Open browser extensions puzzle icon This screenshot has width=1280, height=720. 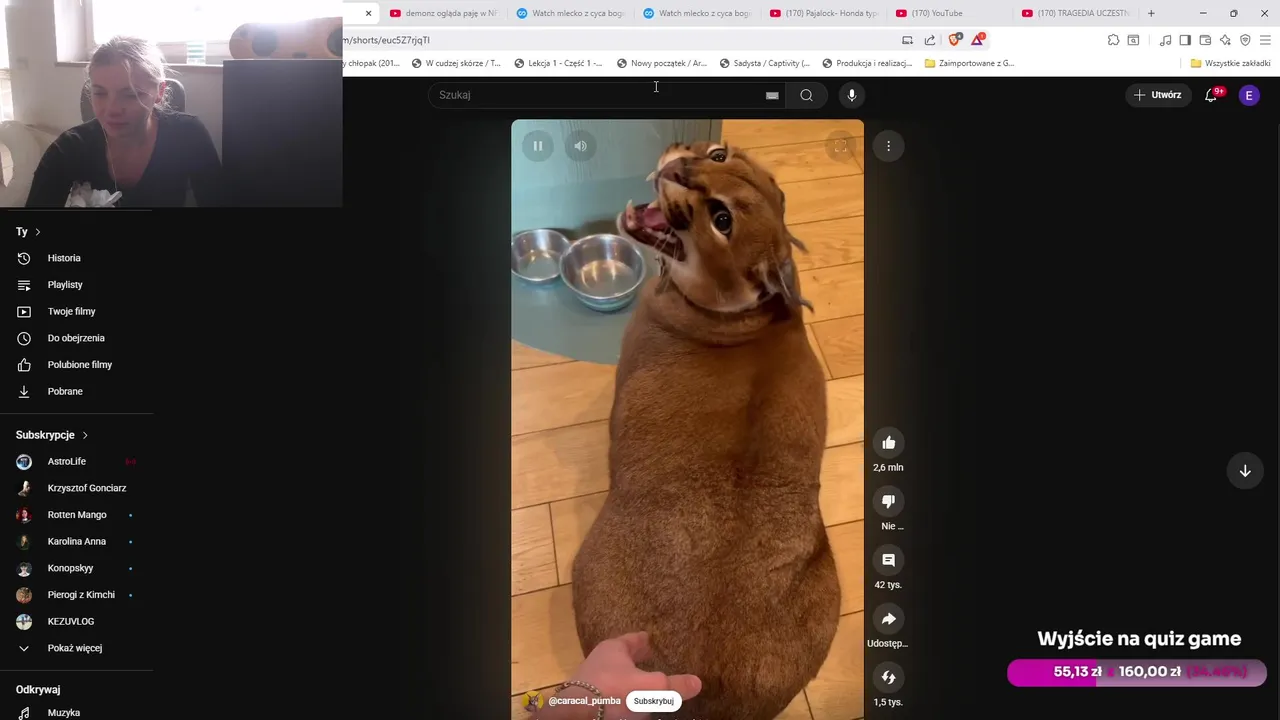(1113, 40)
